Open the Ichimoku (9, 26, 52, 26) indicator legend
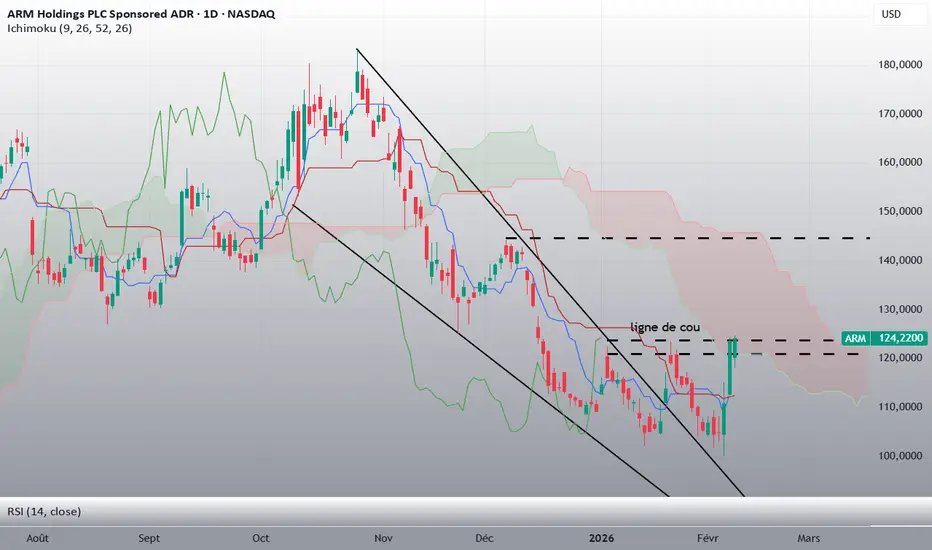The image size is (932, 550). tap(70, 28)
